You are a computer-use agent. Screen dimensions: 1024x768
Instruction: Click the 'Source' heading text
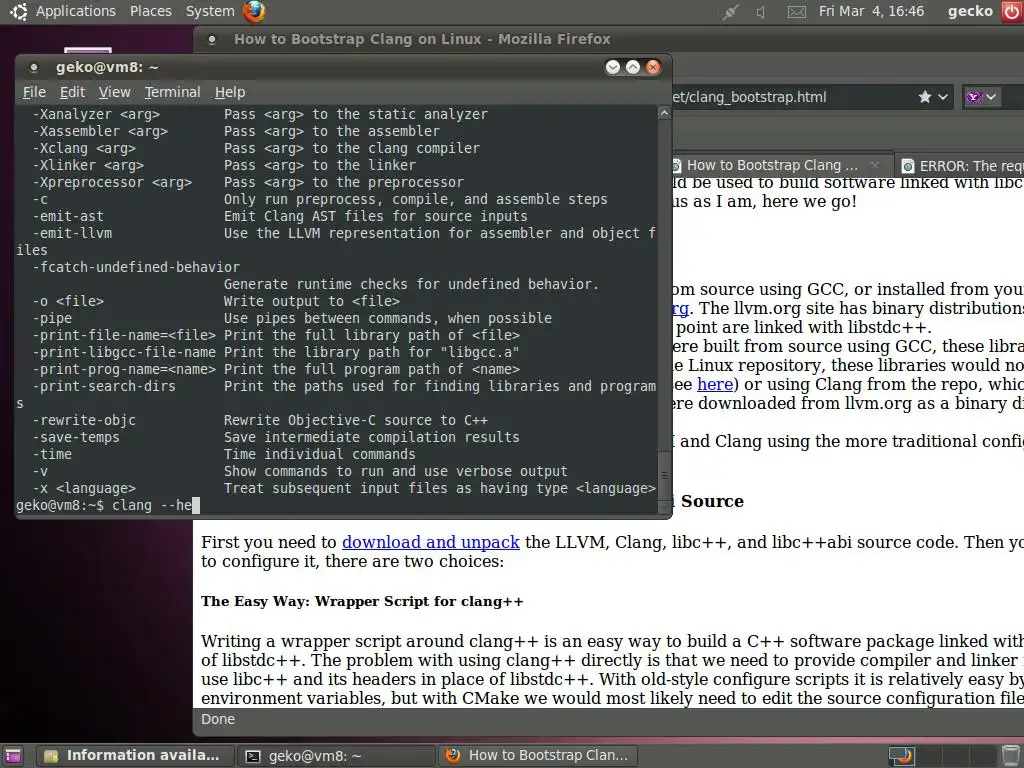[x=712, y=501]
